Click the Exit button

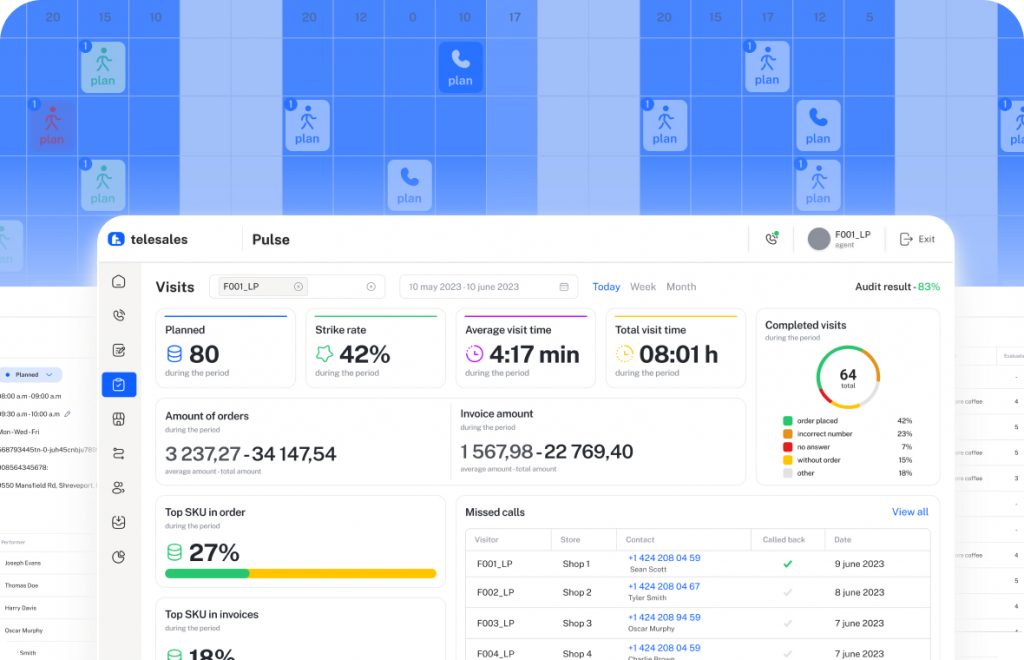pos(917,239)
